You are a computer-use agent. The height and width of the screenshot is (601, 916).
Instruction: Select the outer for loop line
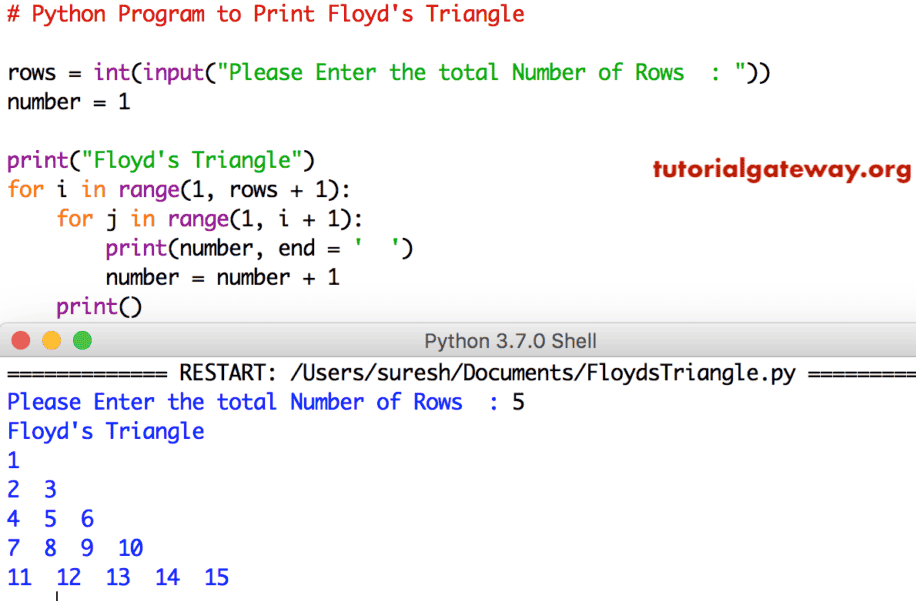point(175,189)
